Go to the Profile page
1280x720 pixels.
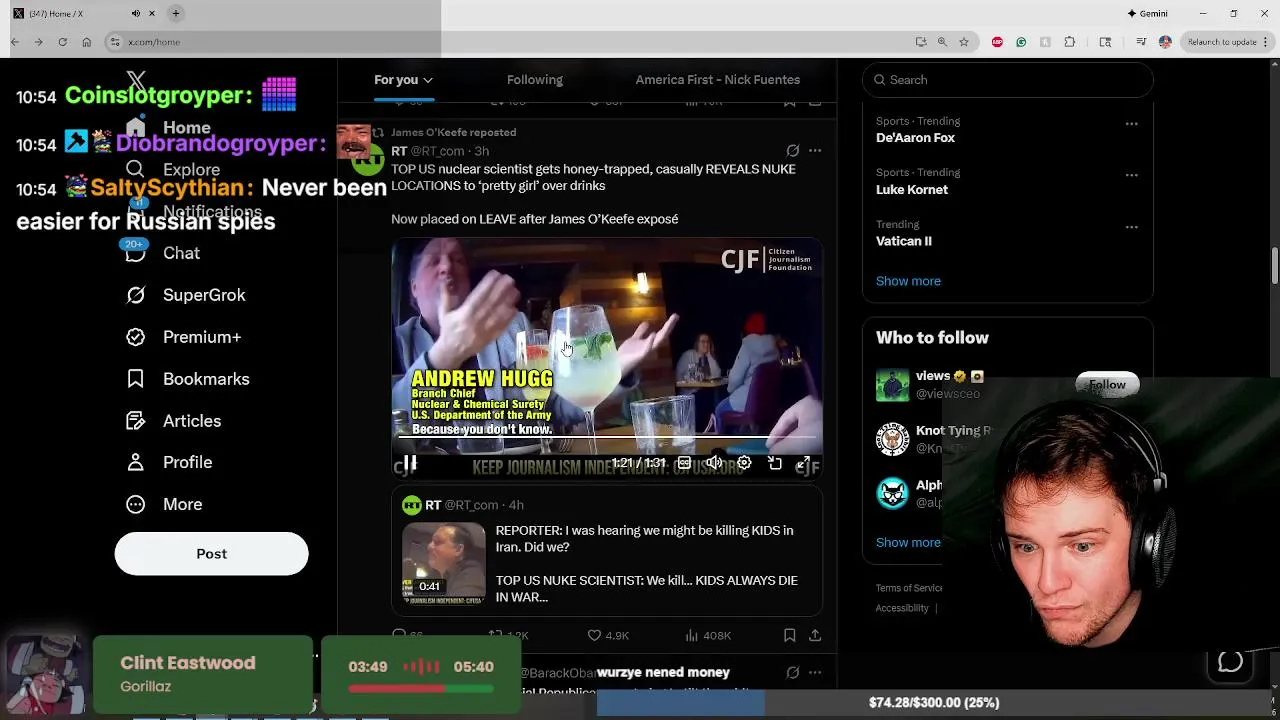pos(169,462)
